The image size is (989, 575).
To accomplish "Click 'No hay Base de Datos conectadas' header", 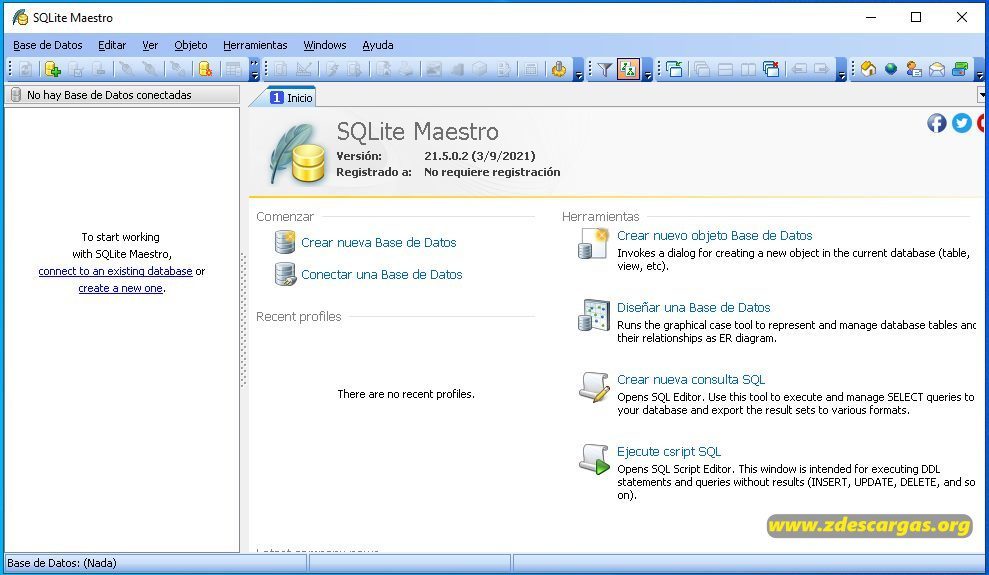I will coord(122,95).
